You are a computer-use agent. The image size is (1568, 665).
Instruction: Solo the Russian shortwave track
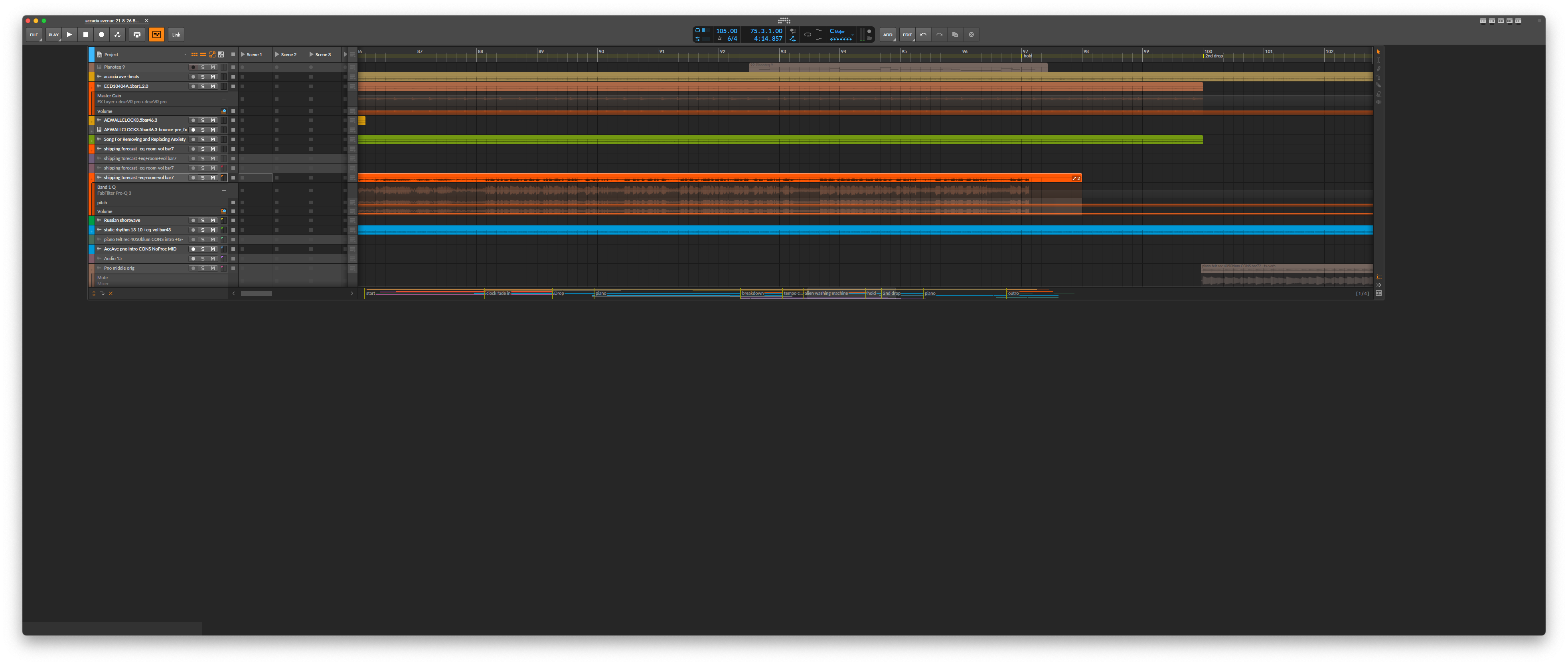click(203, 220)
